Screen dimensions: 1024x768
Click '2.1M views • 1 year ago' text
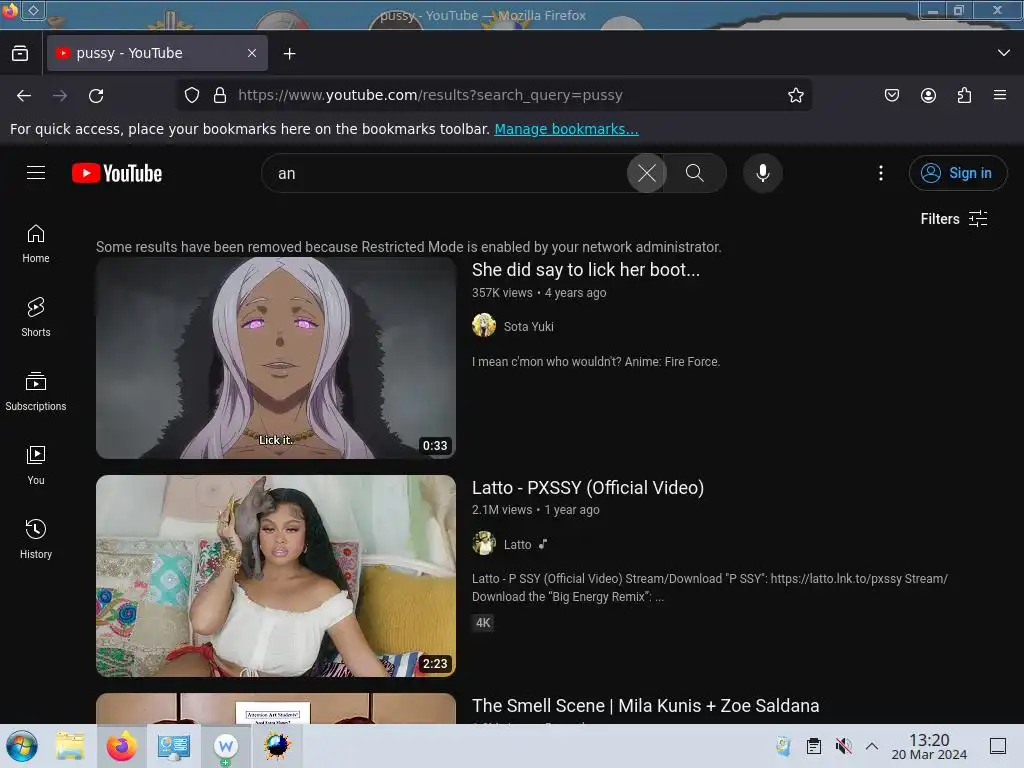tap(536, 510)
